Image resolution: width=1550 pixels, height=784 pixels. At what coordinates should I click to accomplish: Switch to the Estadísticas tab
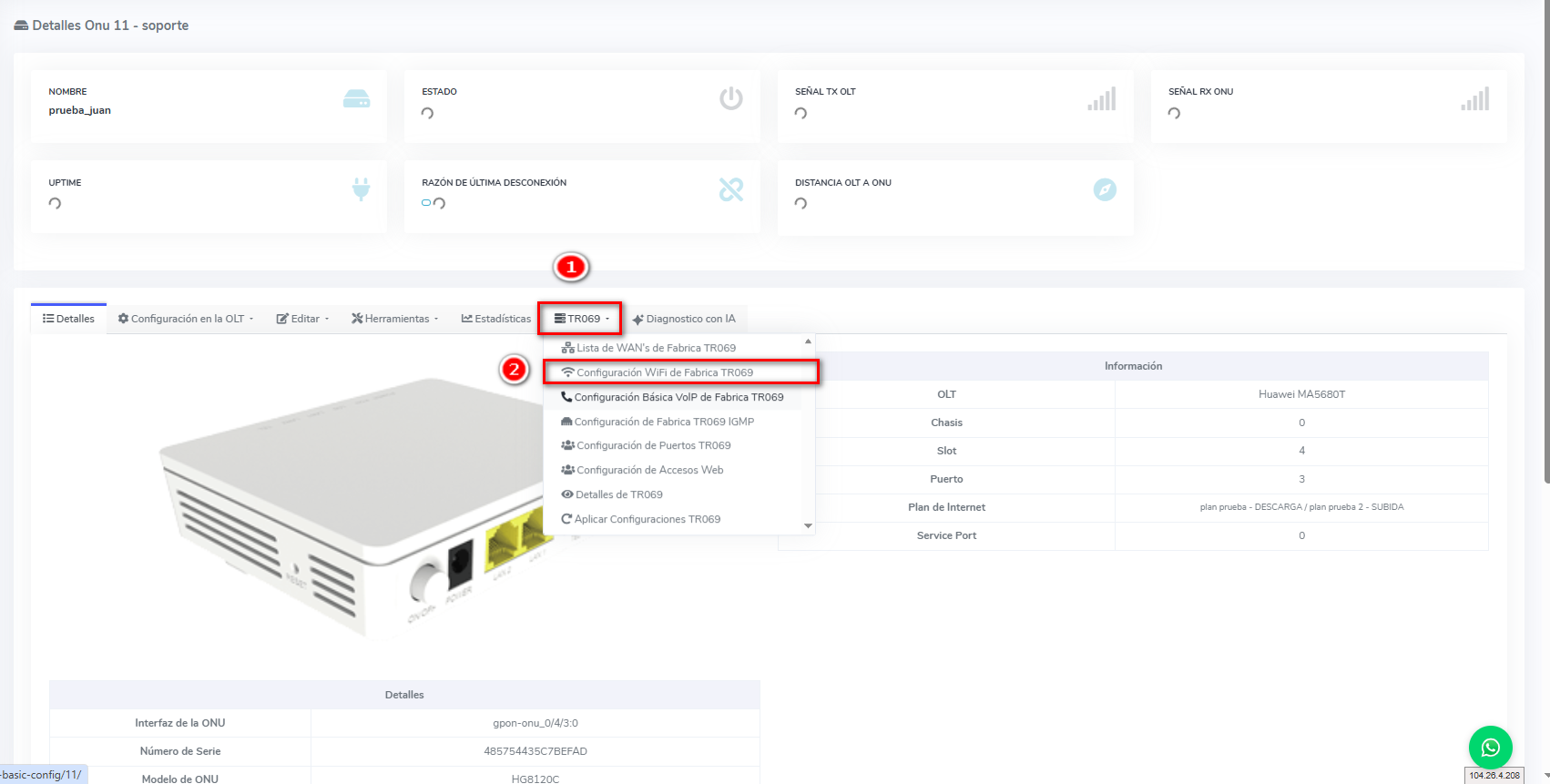pyautogui.click(x=496, y=319)
